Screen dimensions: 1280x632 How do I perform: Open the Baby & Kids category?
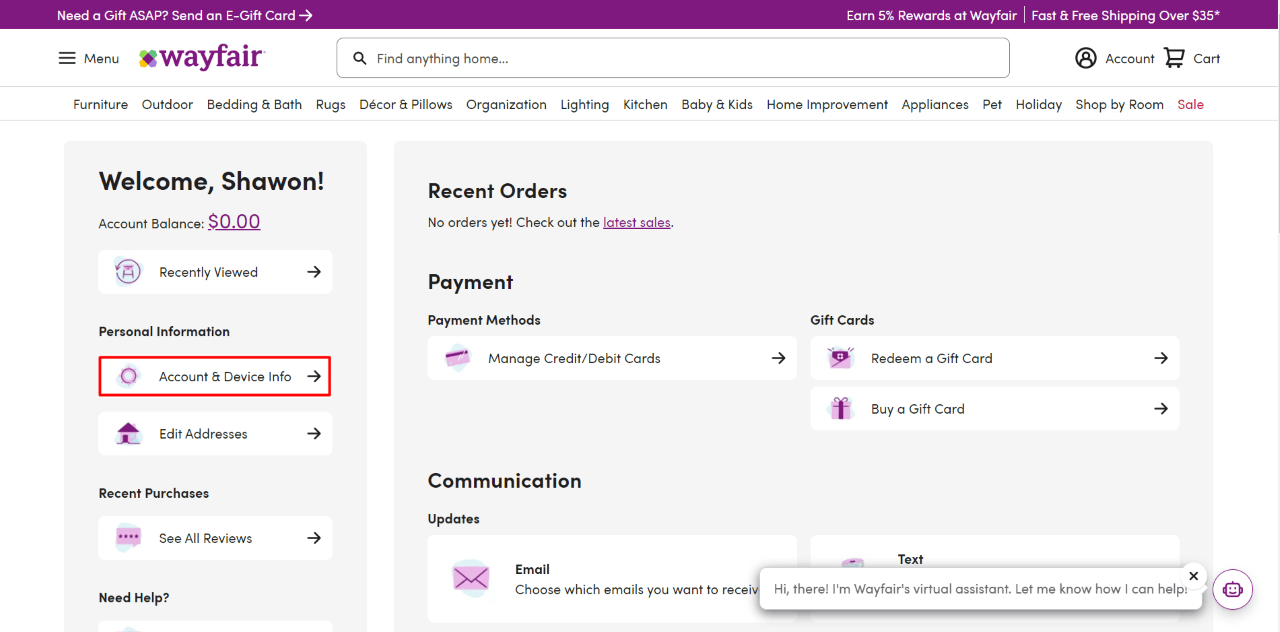pyautogui.click(x=717, y=104)
